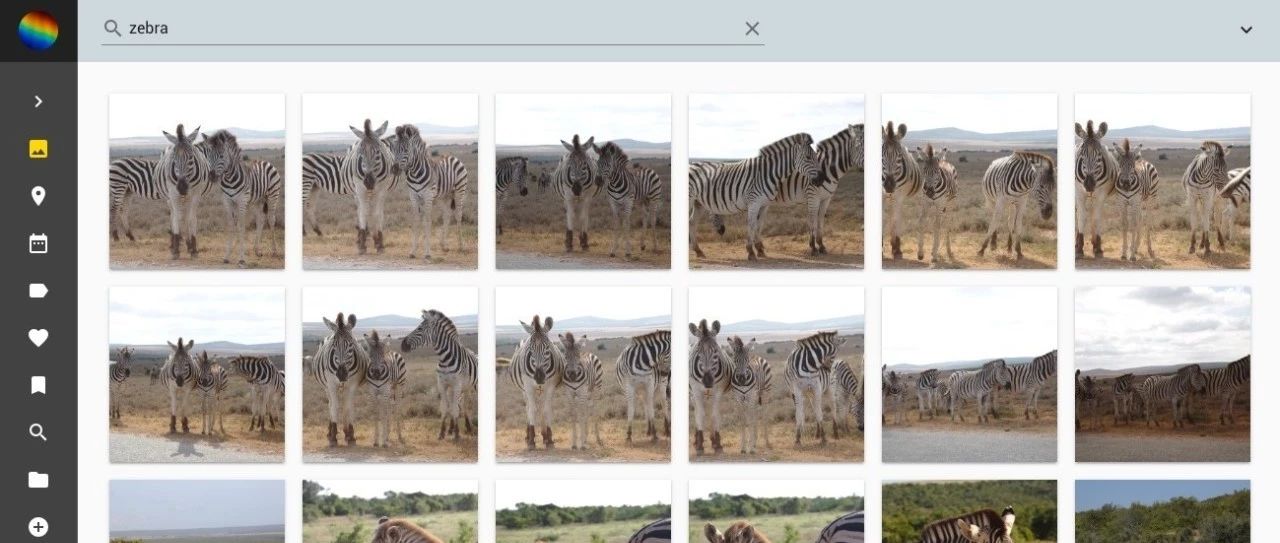Viewport: 1280px width, 543px height.
Task: Click the magnifier icon in search bar
Action: coord(113,28)
